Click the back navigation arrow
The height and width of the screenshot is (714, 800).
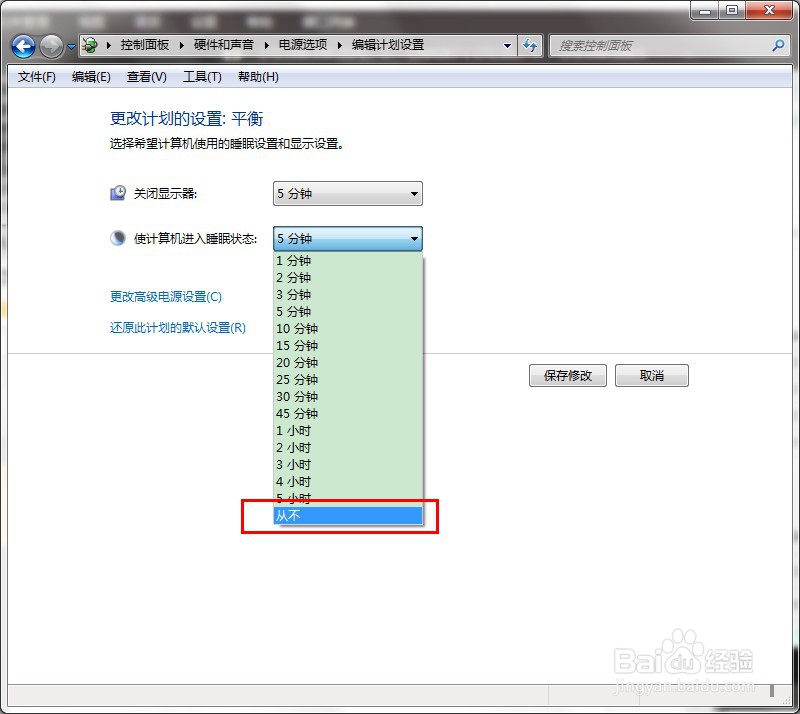22,45
